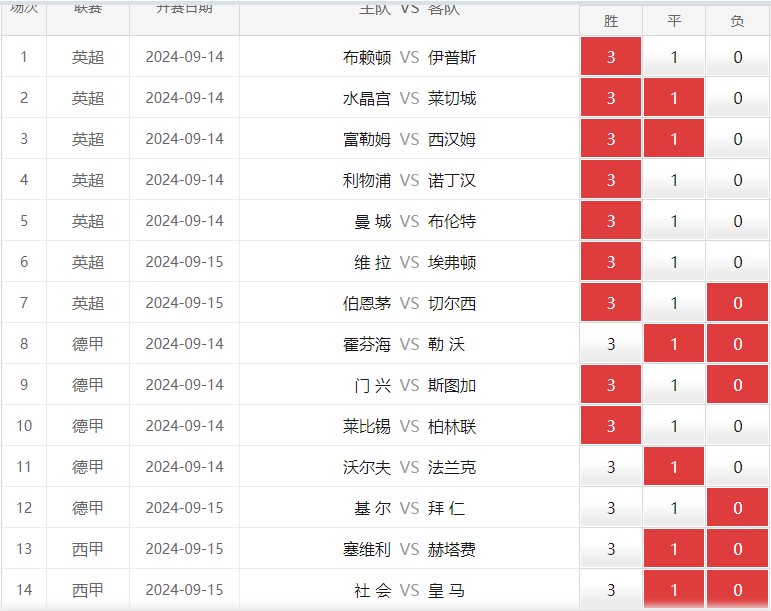Select loss (0) for 曼城 VS 布伦特
The image size is (771, 611).
(738, 220)
